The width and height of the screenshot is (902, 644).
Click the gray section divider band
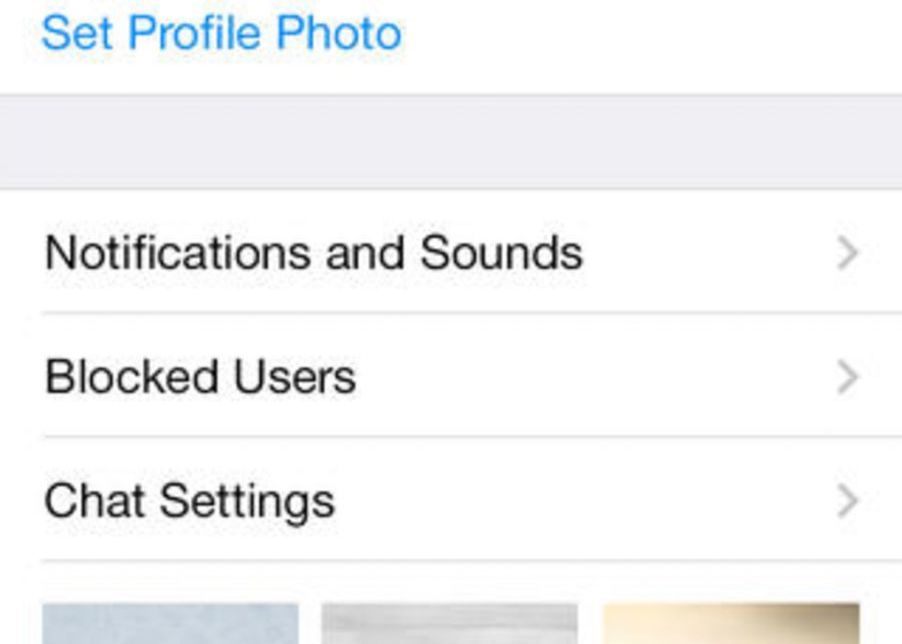pyautogui.click(x=450, y=141)
